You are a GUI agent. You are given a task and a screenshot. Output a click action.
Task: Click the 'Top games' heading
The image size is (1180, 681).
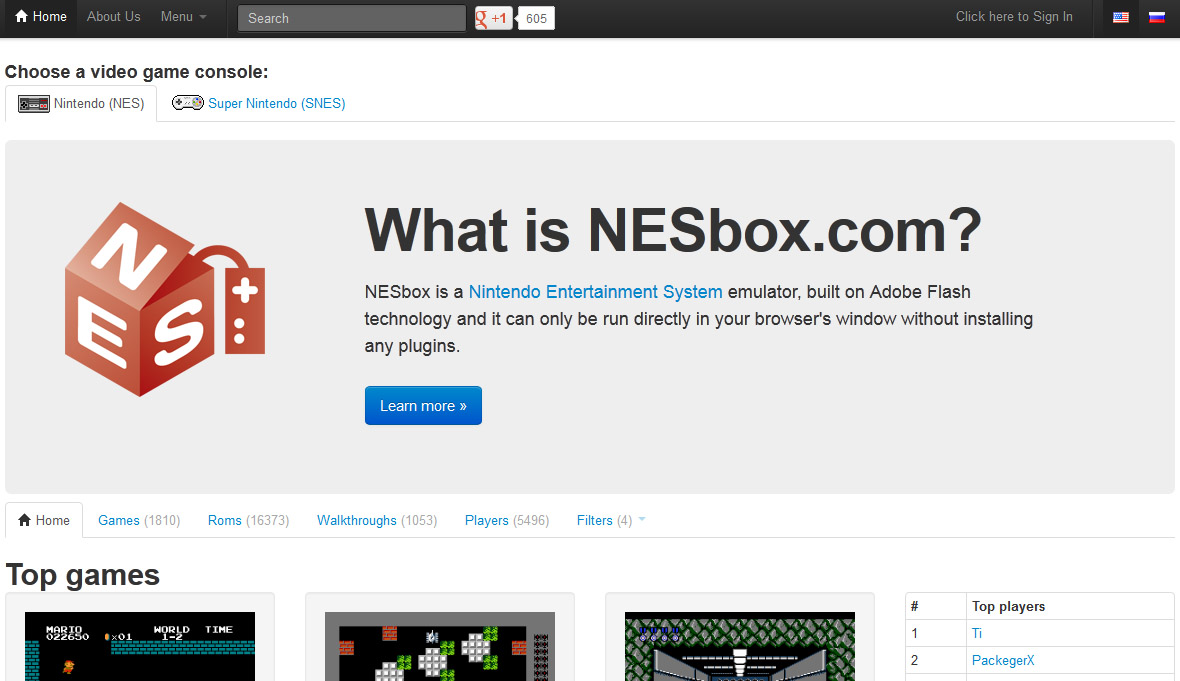(83, 575)
